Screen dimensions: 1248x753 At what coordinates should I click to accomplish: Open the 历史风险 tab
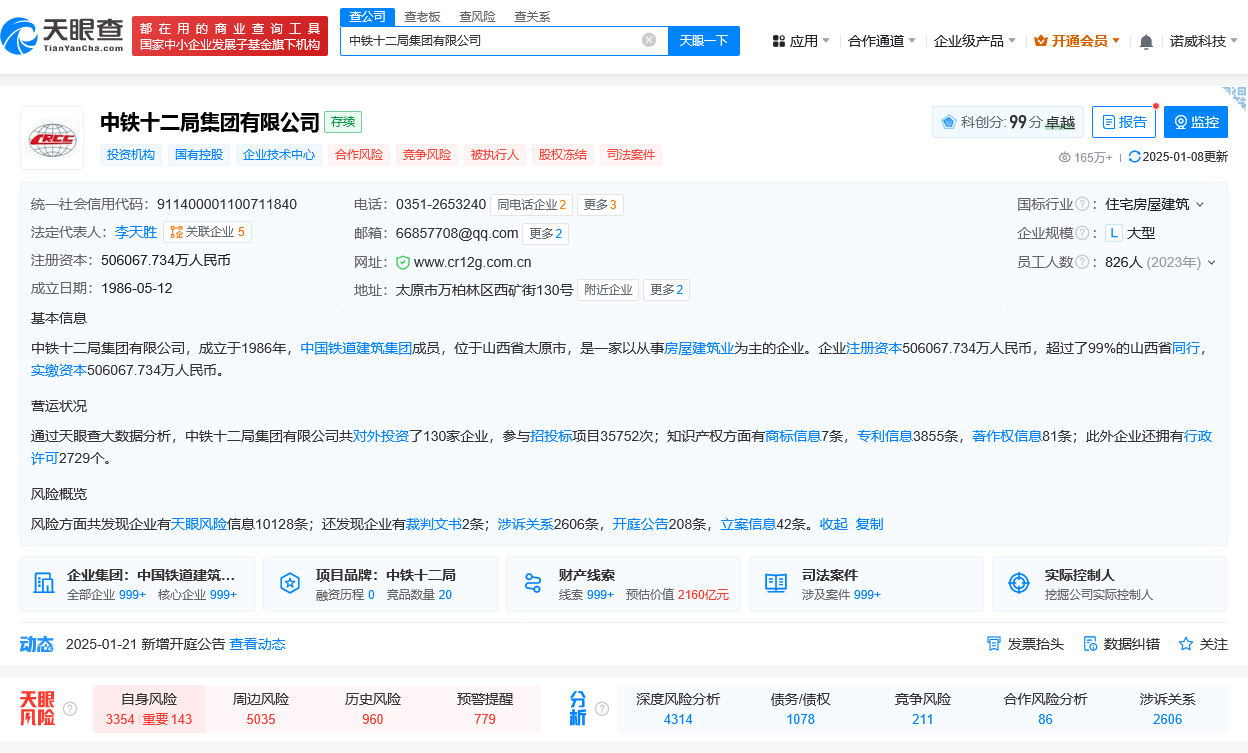[x=373, y=709]
